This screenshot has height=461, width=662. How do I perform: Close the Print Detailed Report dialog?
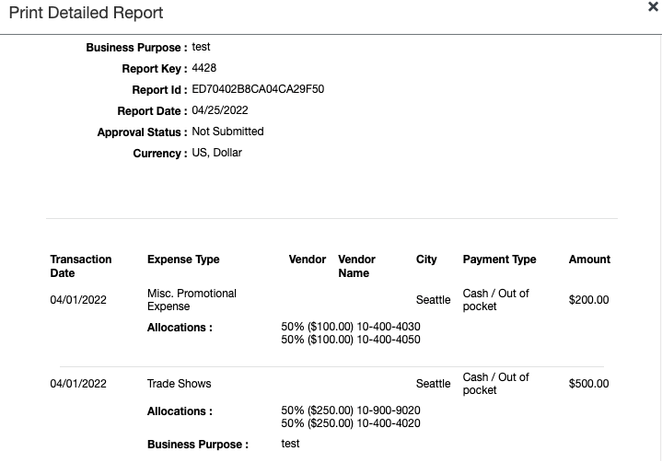click(x=653, y=7)
